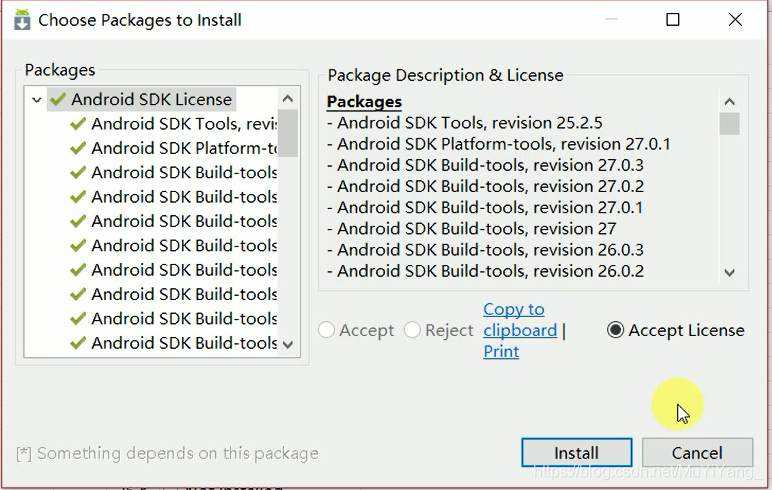This screenshot has width=772, height=490.
Task: Click the packages list scroll down arrow
Action: click(288, 344)
